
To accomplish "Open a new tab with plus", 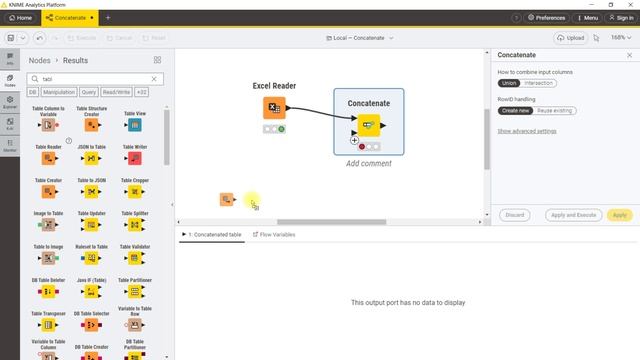I will point(108,18).
